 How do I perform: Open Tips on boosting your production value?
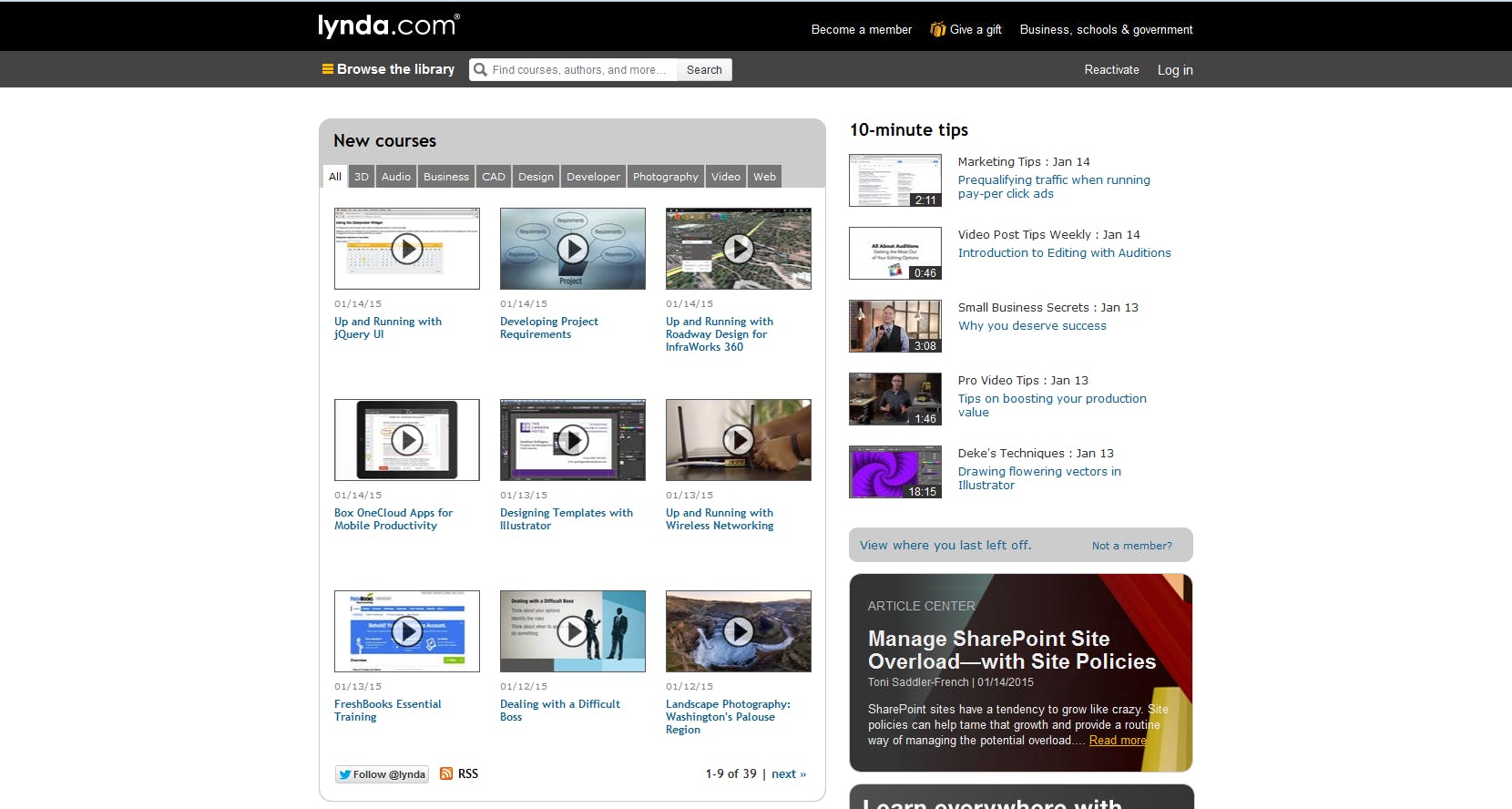click(x=1052, y=405)
